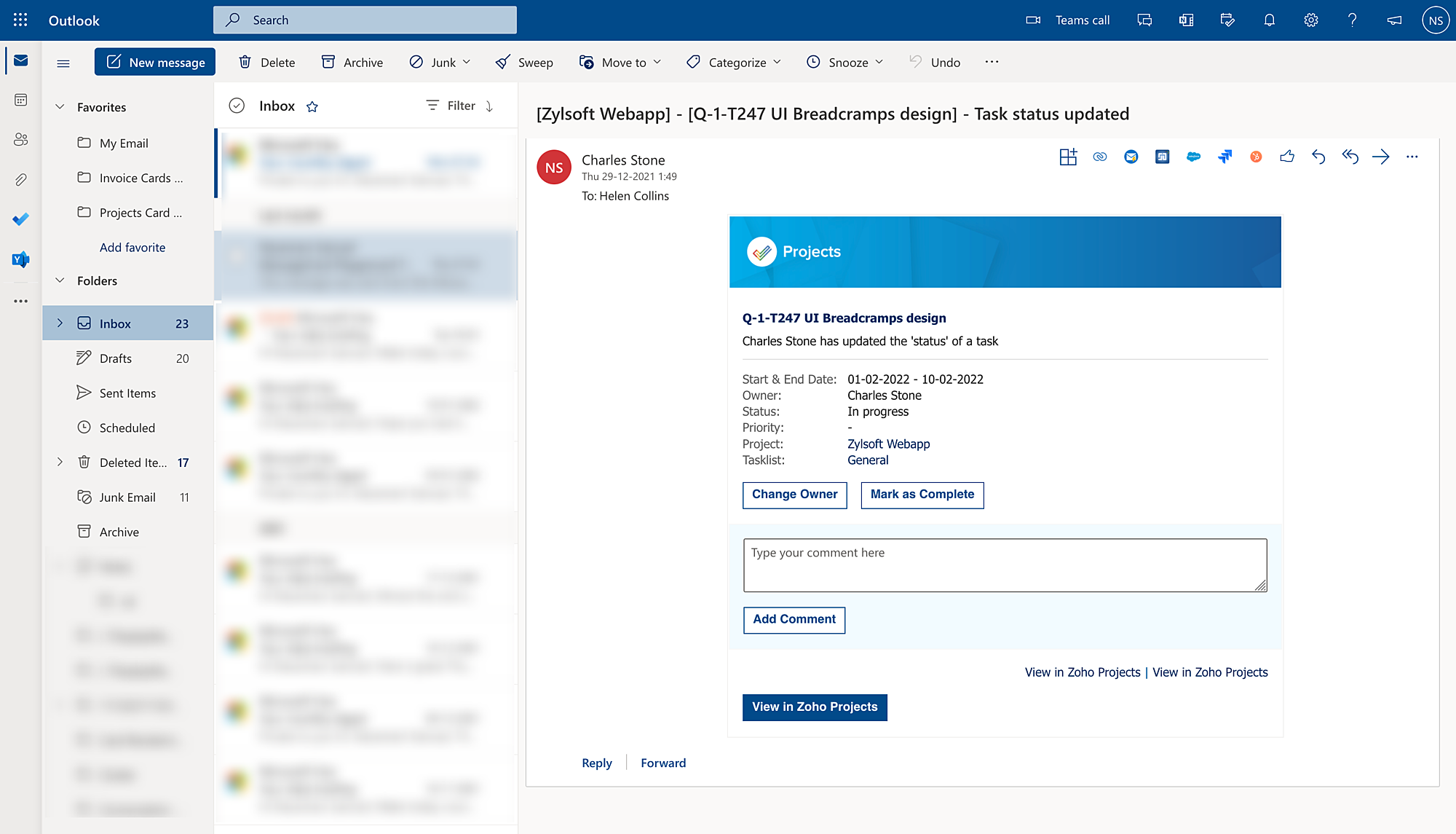Start a Teams call
The width and height of the screenshot is (1456, 834).
point(1067,20)
